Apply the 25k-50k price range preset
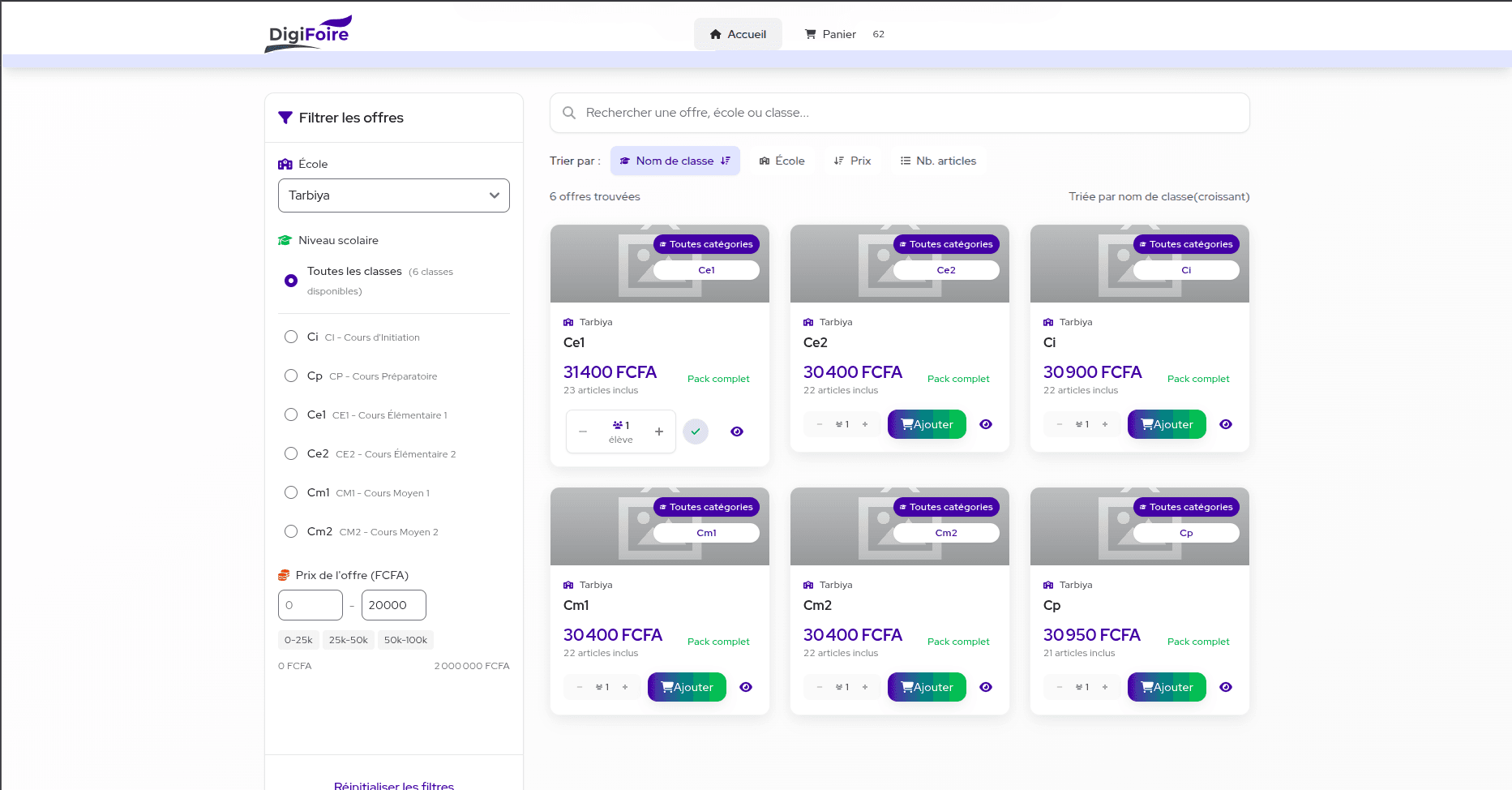 pos(348,640)
